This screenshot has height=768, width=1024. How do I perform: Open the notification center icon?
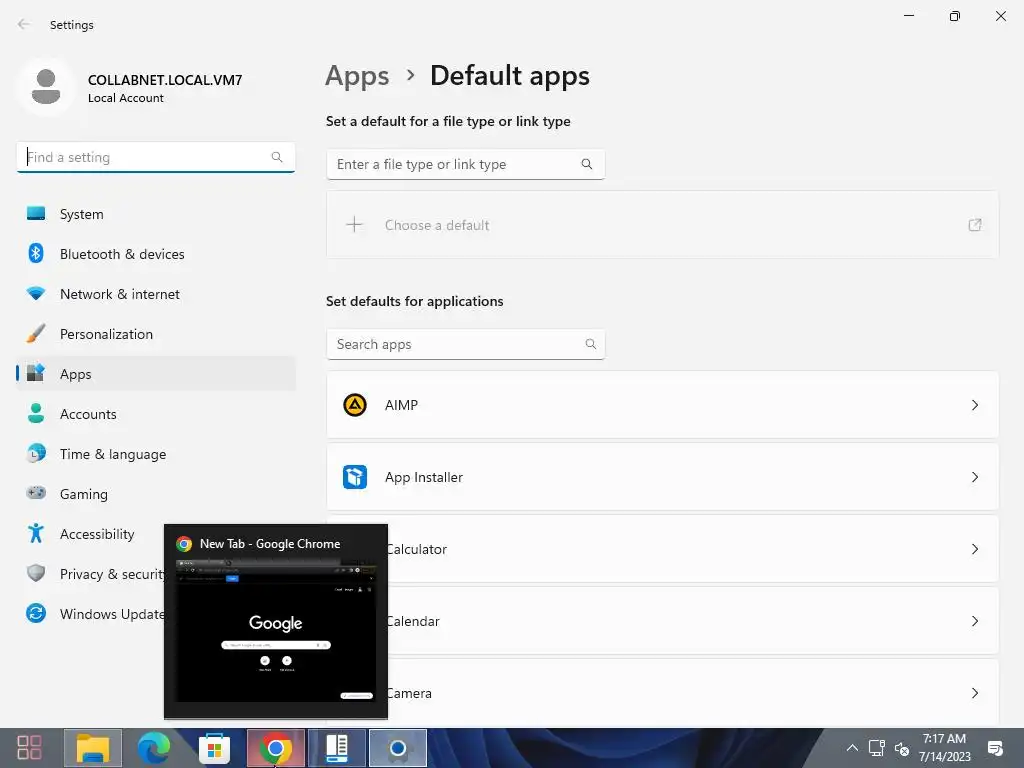[995, 748]
